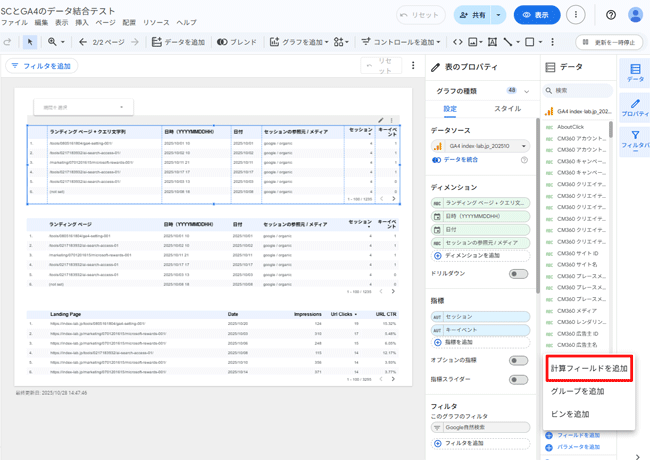Toggle オプションの指標 switch
This screenshot has height=460, width=650.
(518, 360)
